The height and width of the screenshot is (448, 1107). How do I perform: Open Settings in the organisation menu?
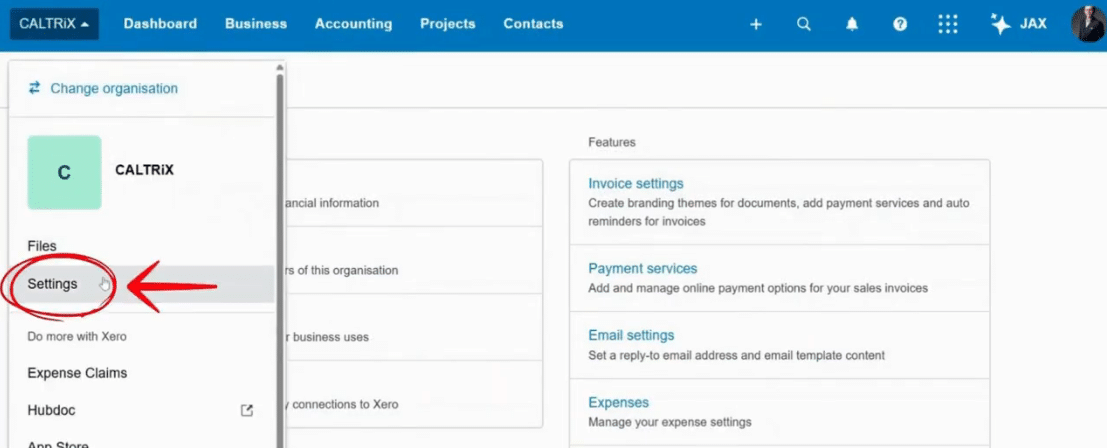pos(141,284)
